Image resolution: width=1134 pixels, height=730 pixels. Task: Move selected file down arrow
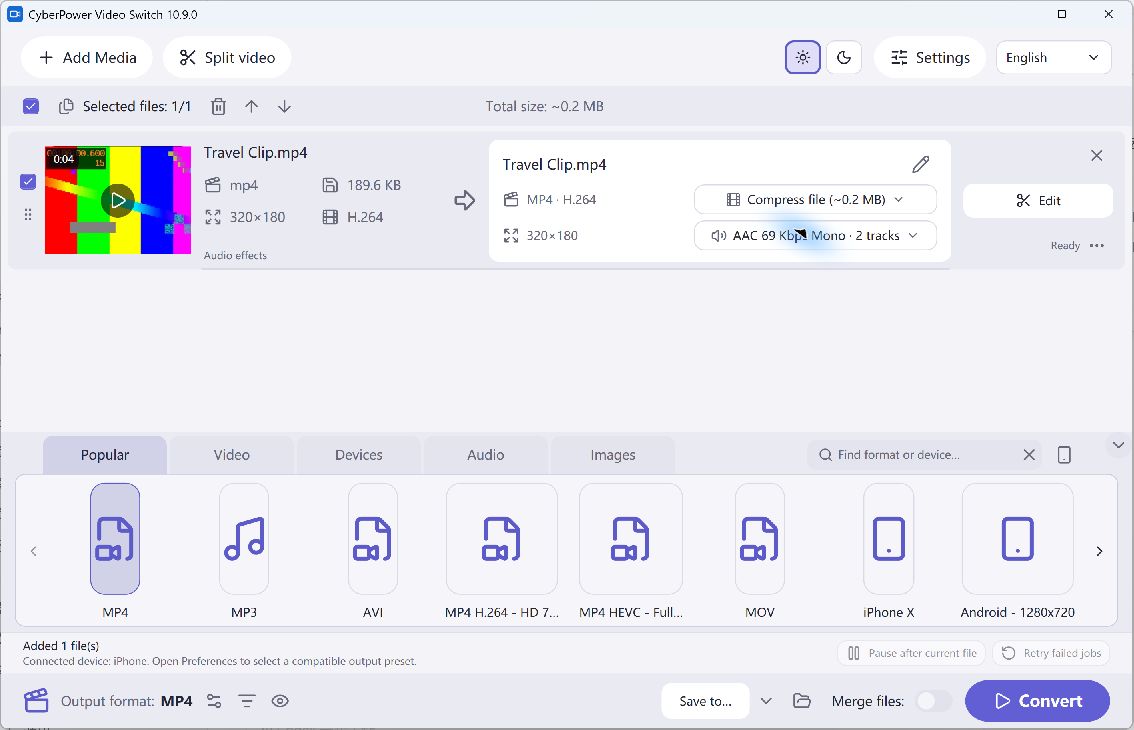[284, 106]
